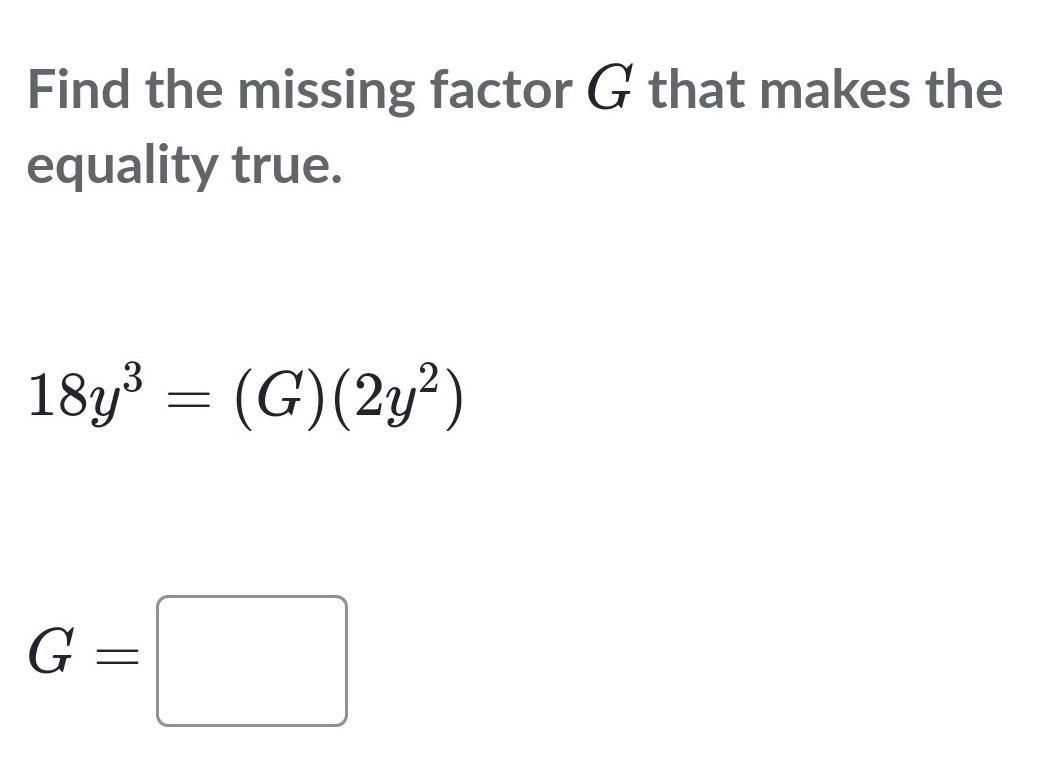Click the first word "the" after "Find"
Screen dimensions: 1037x783
(x=185, y=89)
